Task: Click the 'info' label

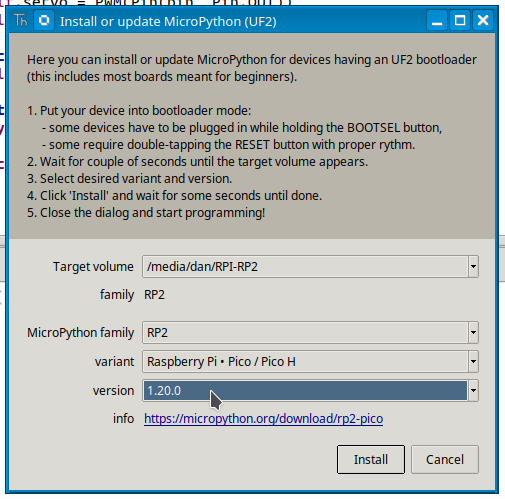Action: coord(123,419)
